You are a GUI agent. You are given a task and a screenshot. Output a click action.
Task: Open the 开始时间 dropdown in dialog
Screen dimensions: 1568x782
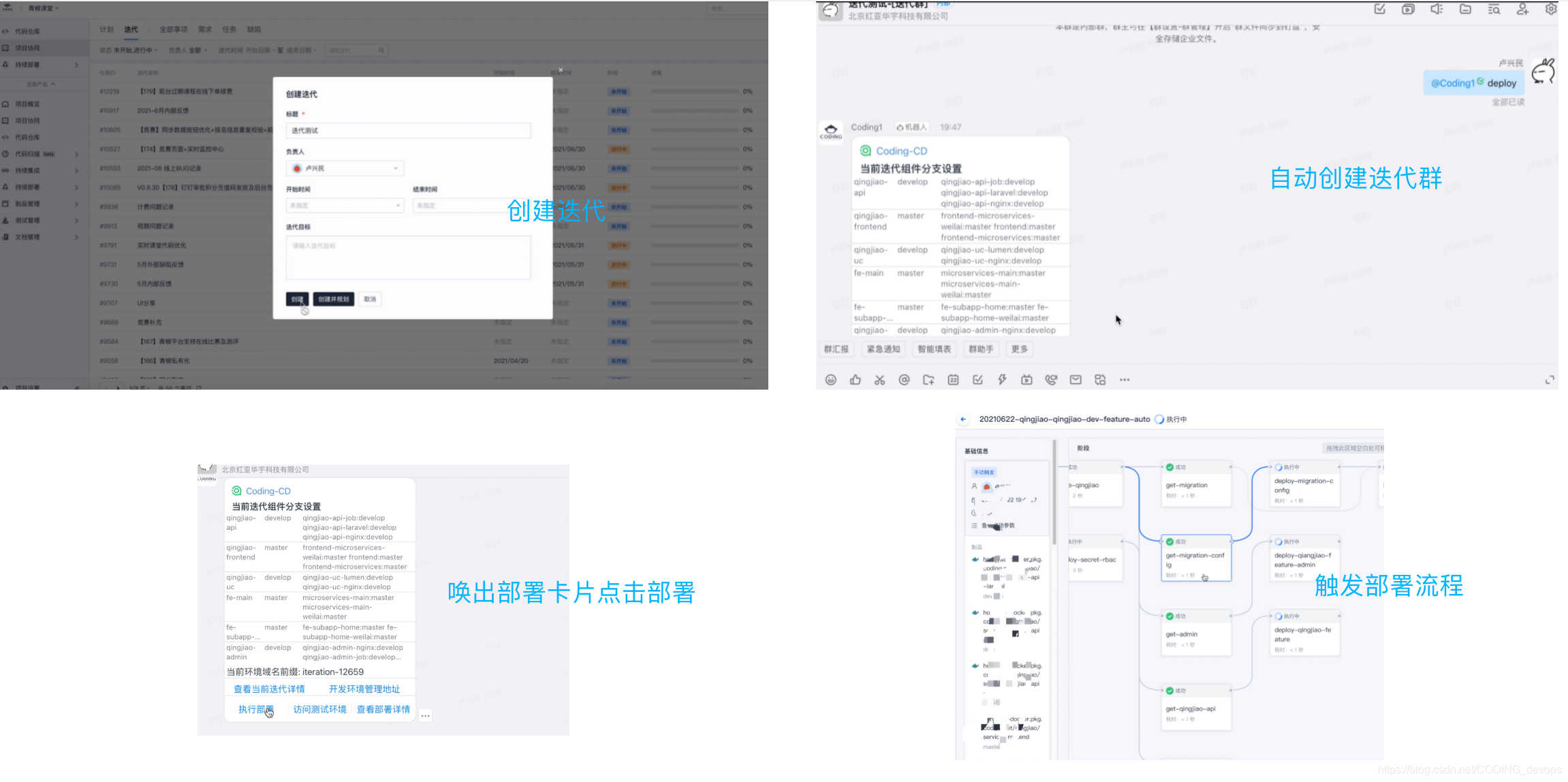click(x=345, y=206)
